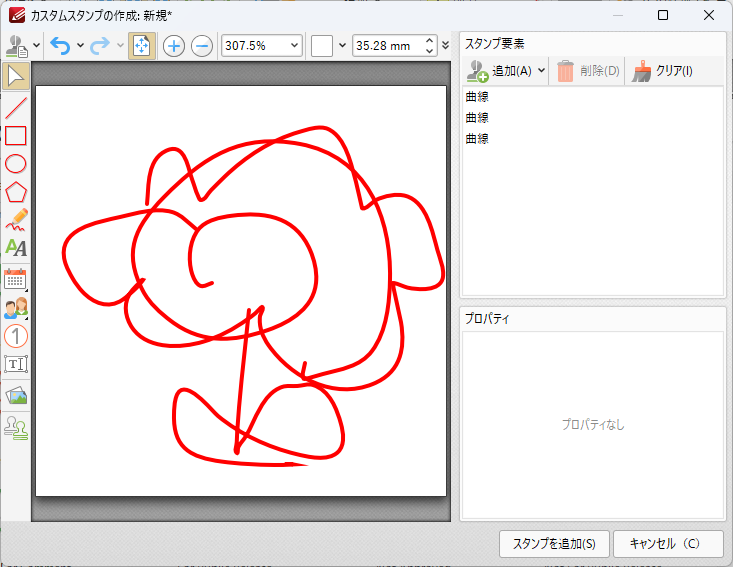The width and height of the screenshot is (733, 567).
Task: Click the zoom in plus icon
Action: coord(174,46)
